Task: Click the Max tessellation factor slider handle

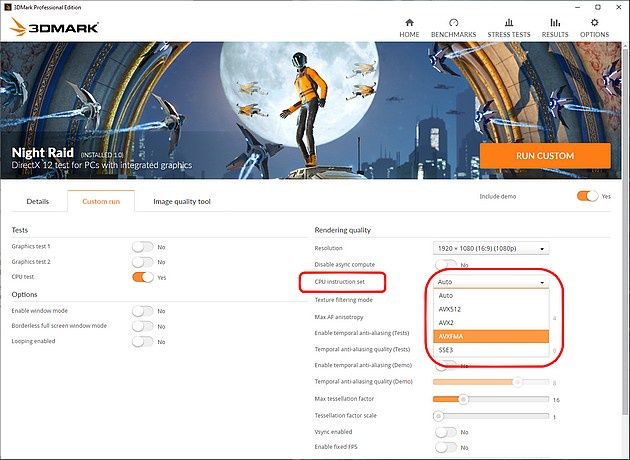Action: pos(463,399)
